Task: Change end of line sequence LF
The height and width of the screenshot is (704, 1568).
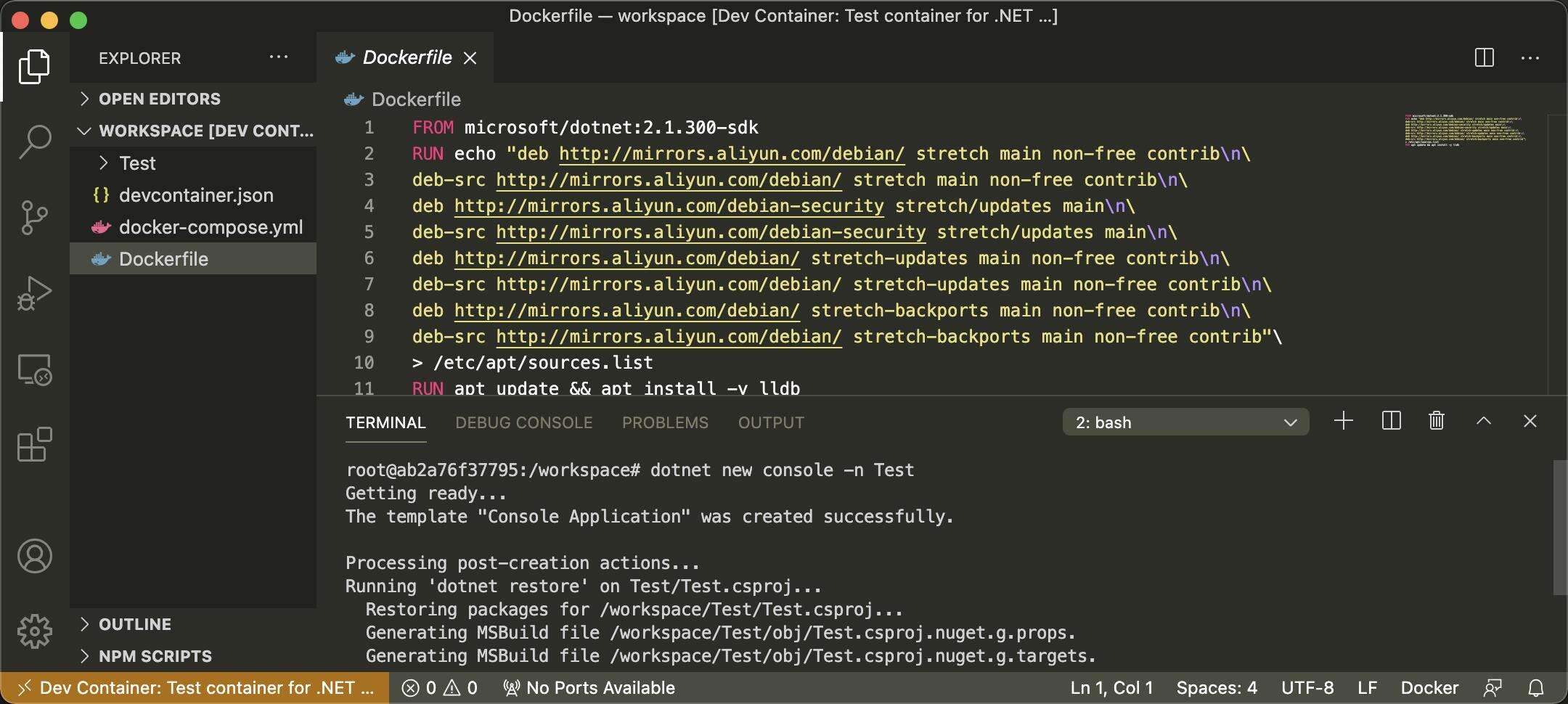Action: click(x=1368, y=687)
